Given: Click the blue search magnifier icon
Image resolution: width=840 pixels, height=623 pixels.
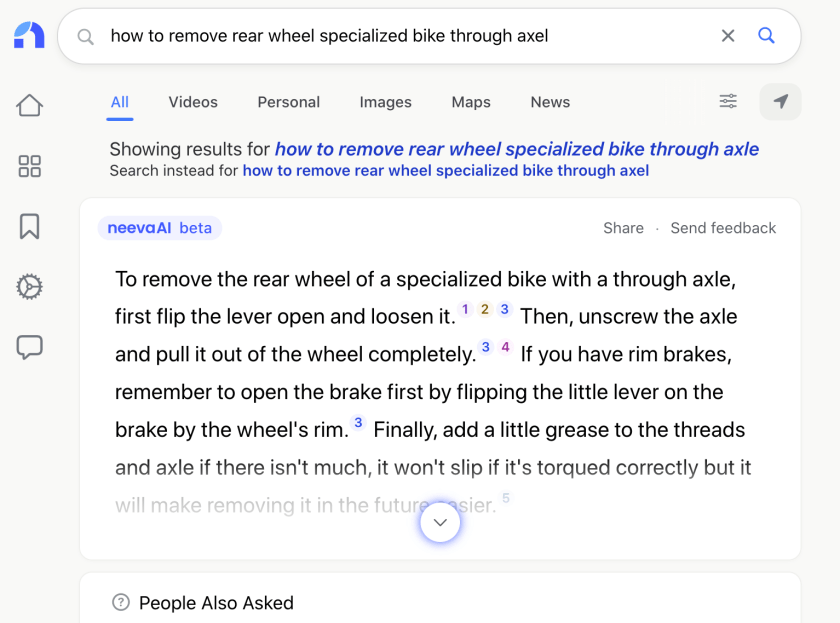Looking at the screenshot, I should 767,36.
